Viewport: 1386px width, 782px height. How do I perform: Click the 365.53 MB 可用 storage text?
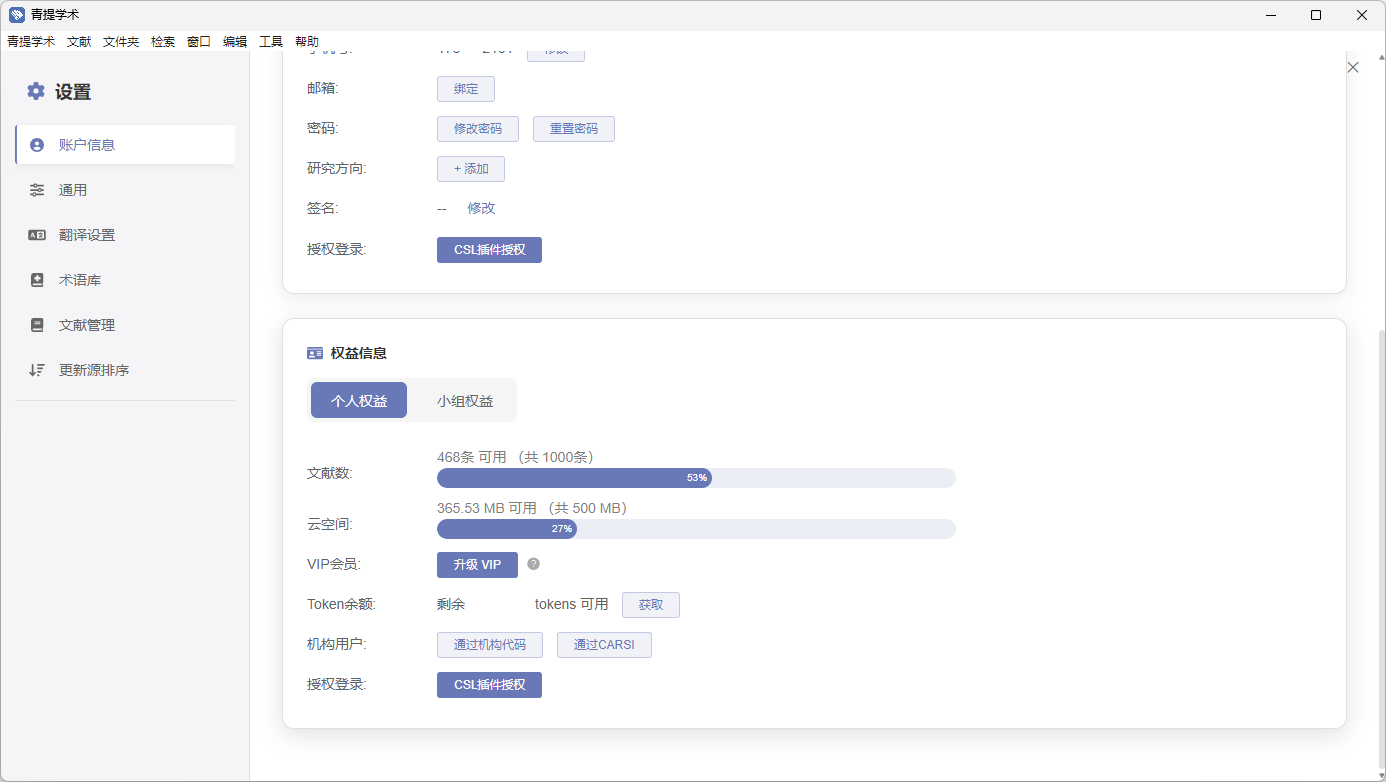532,508
